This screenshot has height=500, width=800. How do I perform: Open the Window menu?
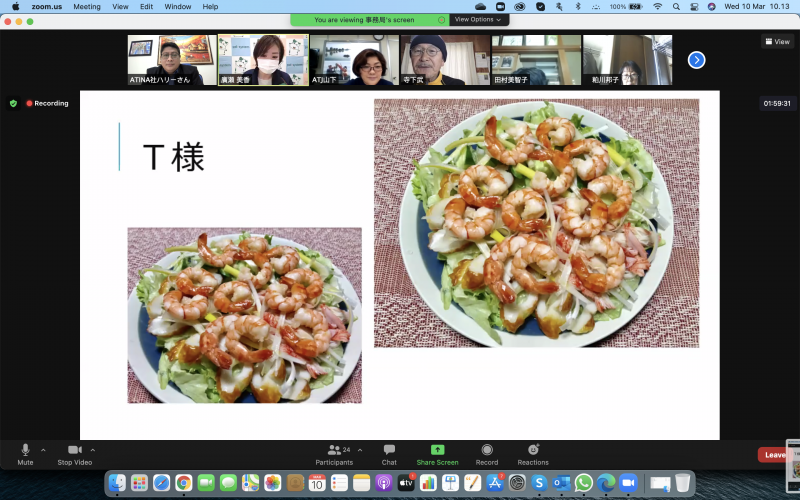click(178, 7)
